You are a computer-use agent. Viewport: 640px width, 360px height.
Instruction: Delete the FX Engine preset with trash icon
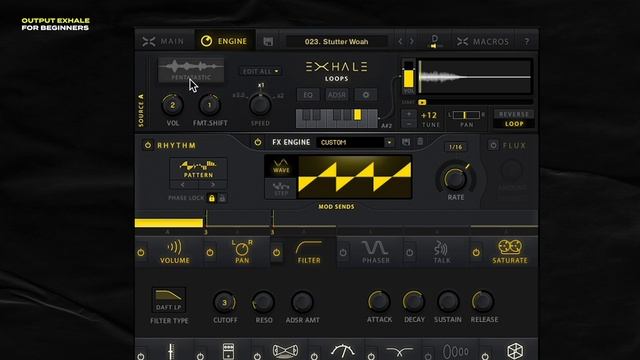[420, 142]
